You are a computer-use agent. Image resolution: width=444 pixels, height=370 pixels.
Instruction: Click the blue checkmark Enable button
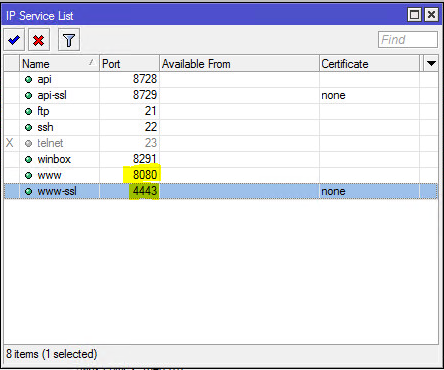pos(14,40)
